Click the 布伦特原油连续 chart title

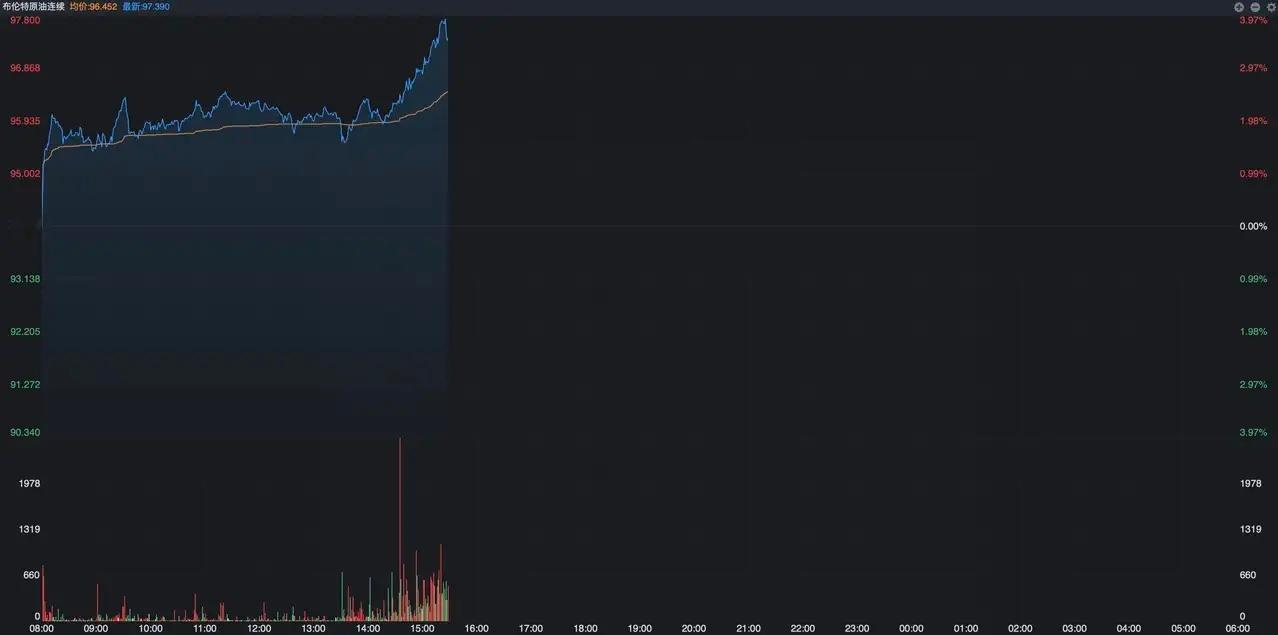pyautogui.click(x=33, y=6)
